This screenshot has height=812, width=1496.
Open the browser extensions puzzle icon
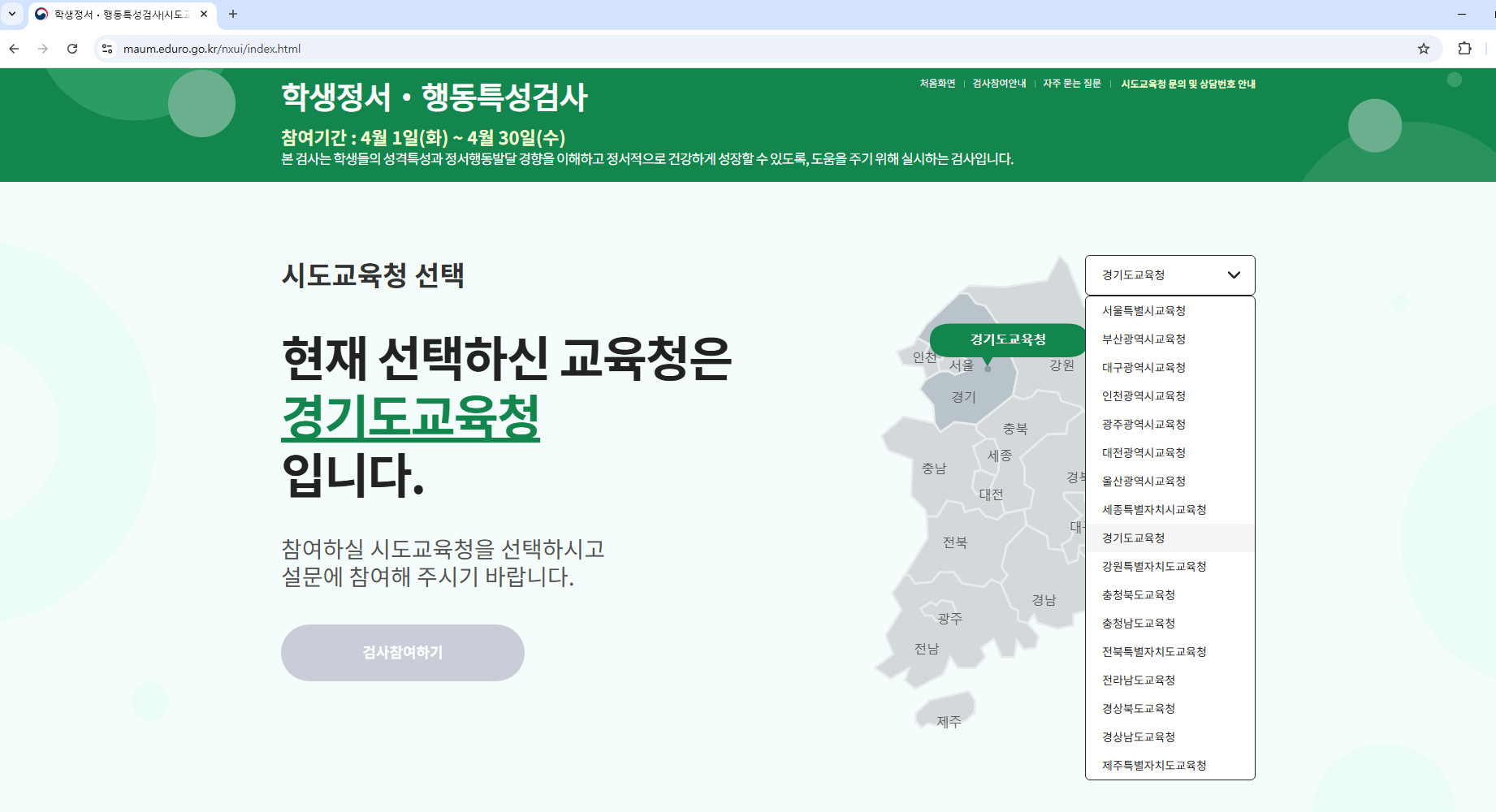pos(1464,49)
